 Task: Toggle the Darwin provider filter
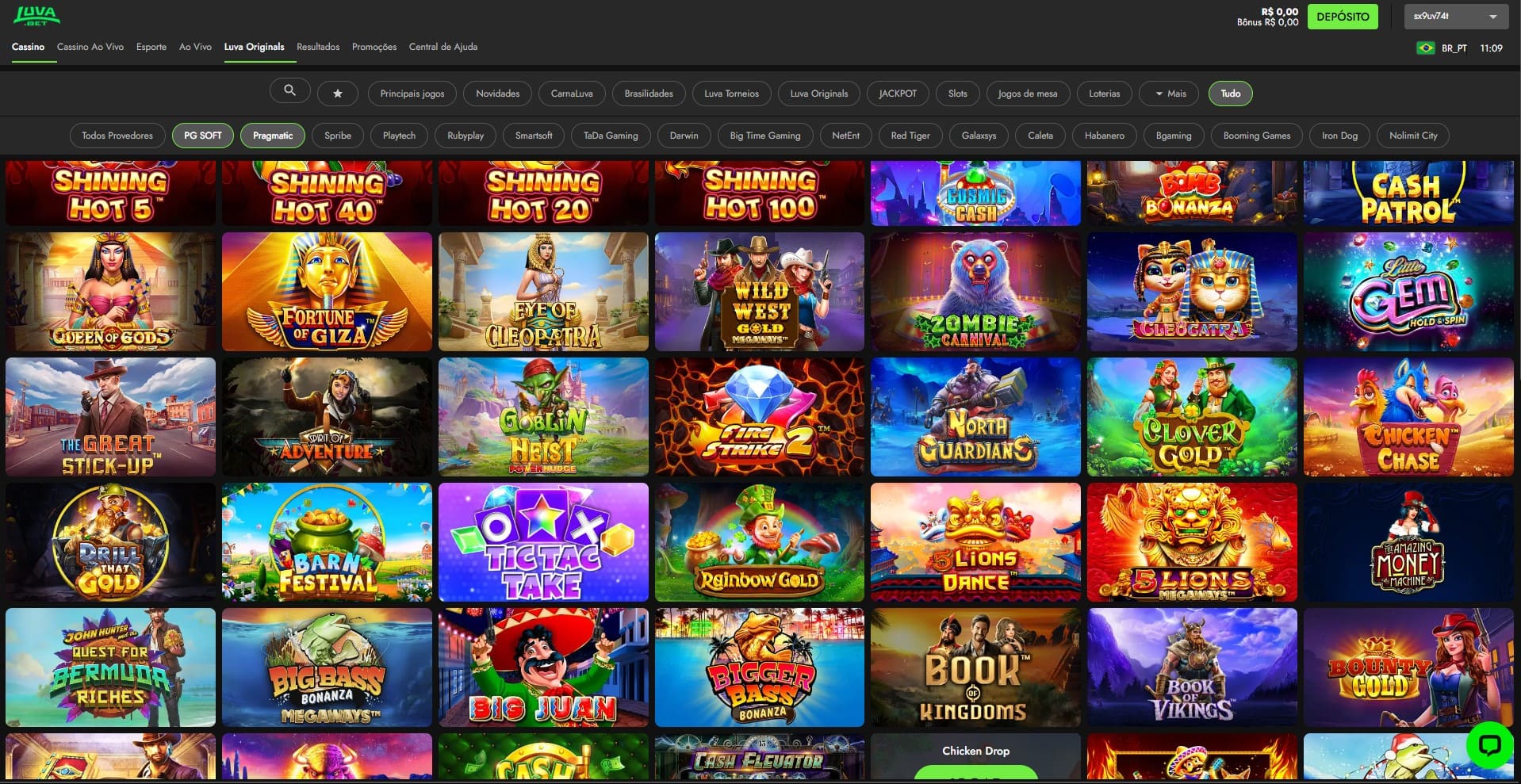[x=684, y=136]
